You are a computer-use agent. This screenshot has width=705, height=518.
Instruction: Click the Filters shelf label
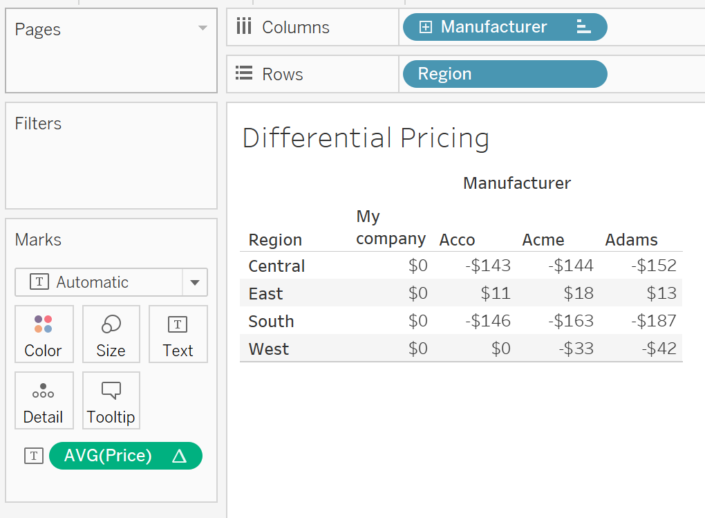pos(38,123)
